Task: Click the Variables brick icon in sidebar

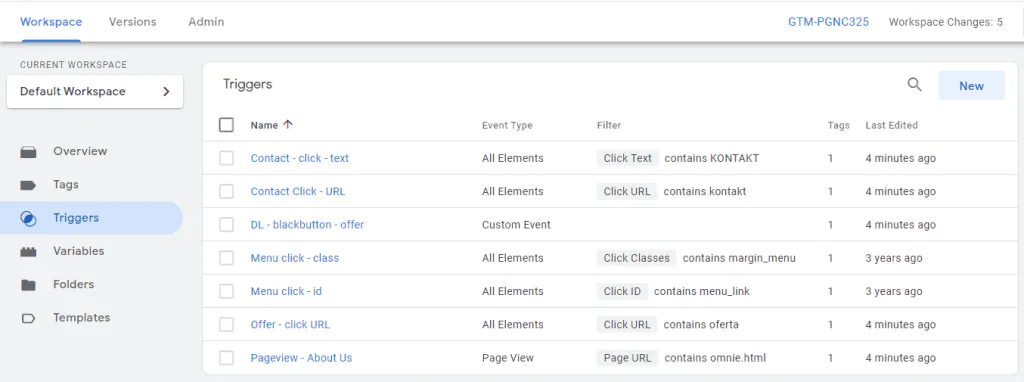Action: [28, 251]
